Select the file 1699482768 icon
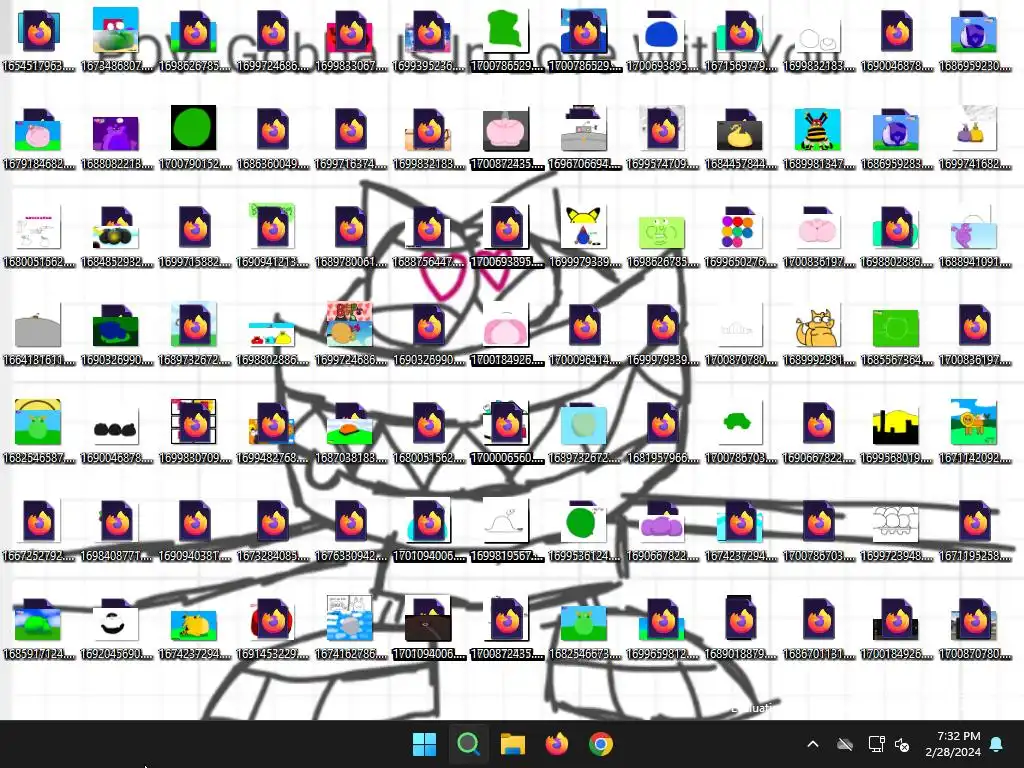The height and width of the screenshot is (768, 1024). pyautogui.click(x=272, y=423)
